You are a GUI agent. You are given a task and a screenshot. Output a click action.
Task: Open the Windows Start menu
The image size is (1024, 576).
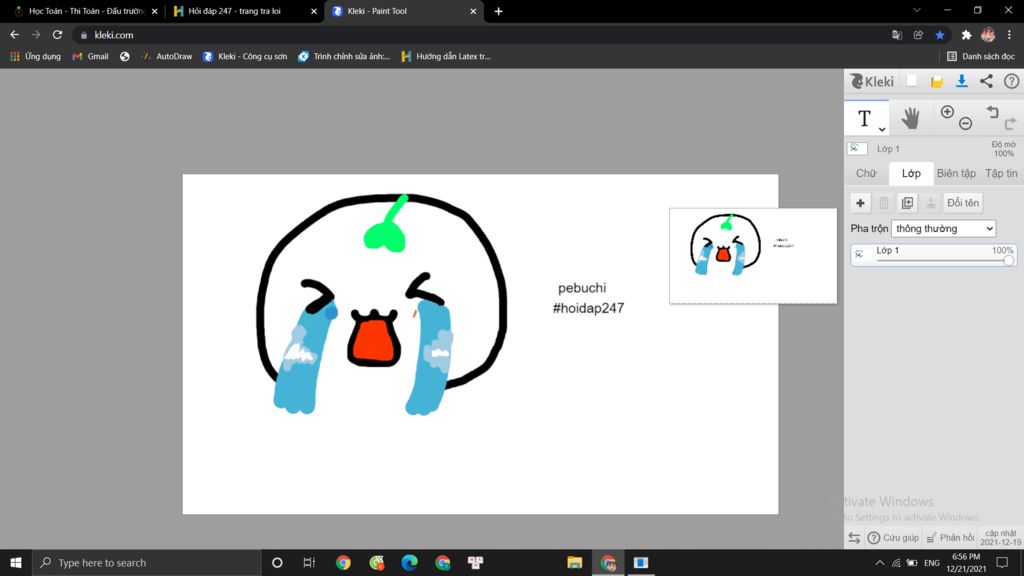coord(16,562)
